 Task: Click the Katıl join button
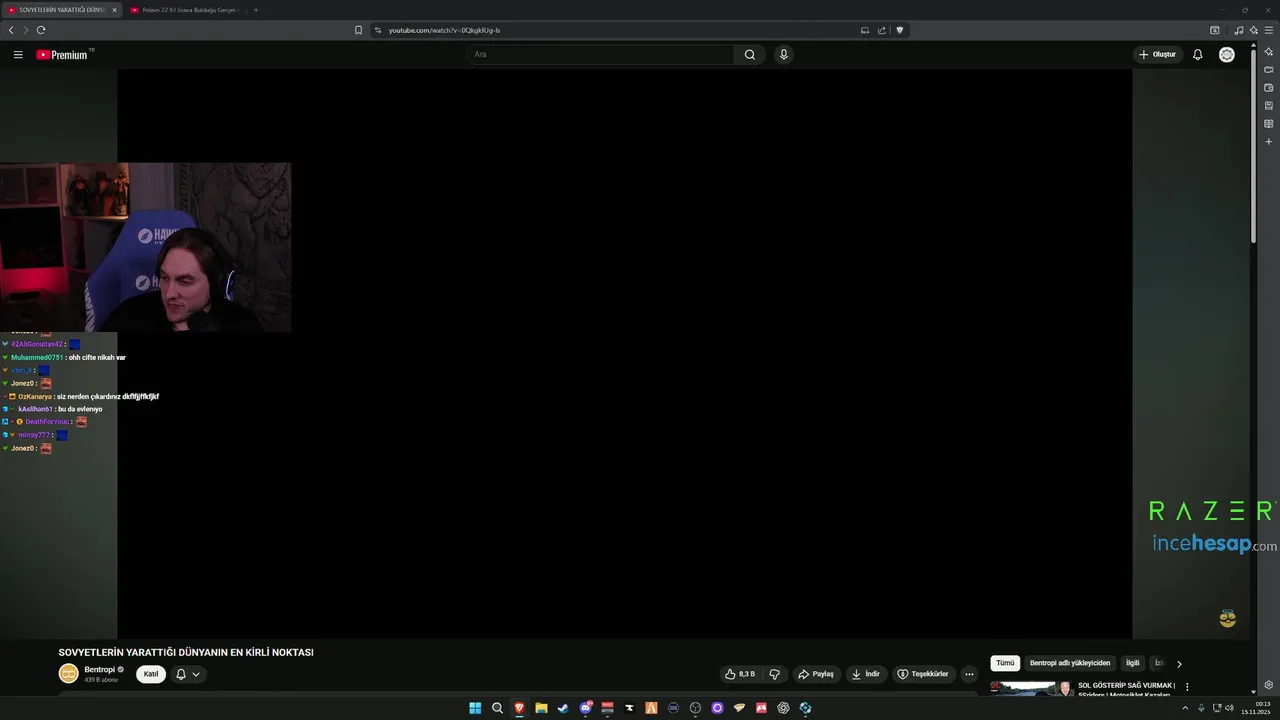(x=151, y=674)
